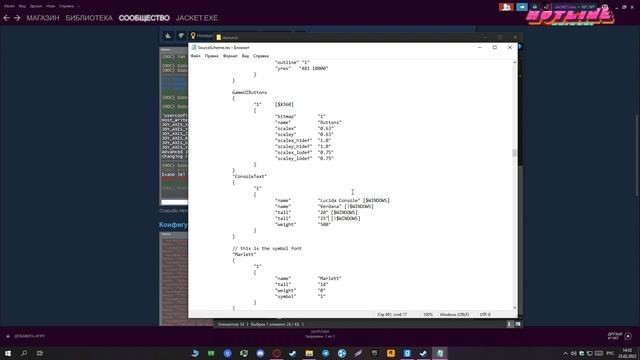Click the "ConsoleText" section name
Viewport: 640px width, 360px height.
[x=249, y=176]
